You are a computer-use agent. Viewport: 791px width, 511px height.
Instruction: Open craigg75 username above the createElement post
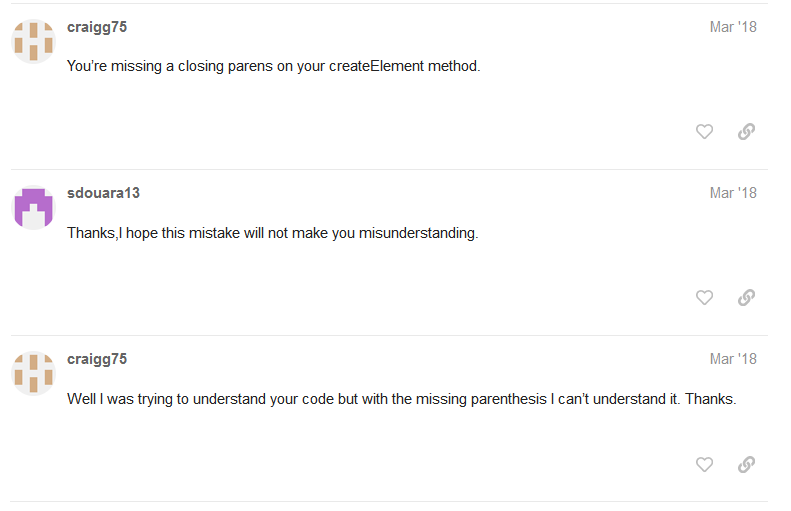point(97,27)
